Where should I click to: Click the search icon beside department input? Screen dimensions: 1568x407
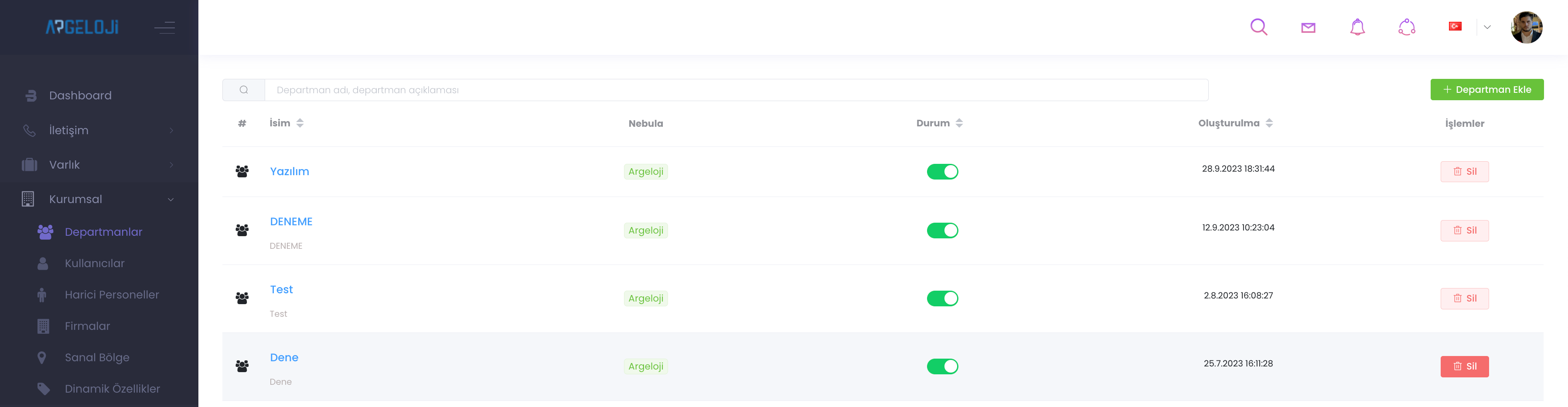click(243, 90)
